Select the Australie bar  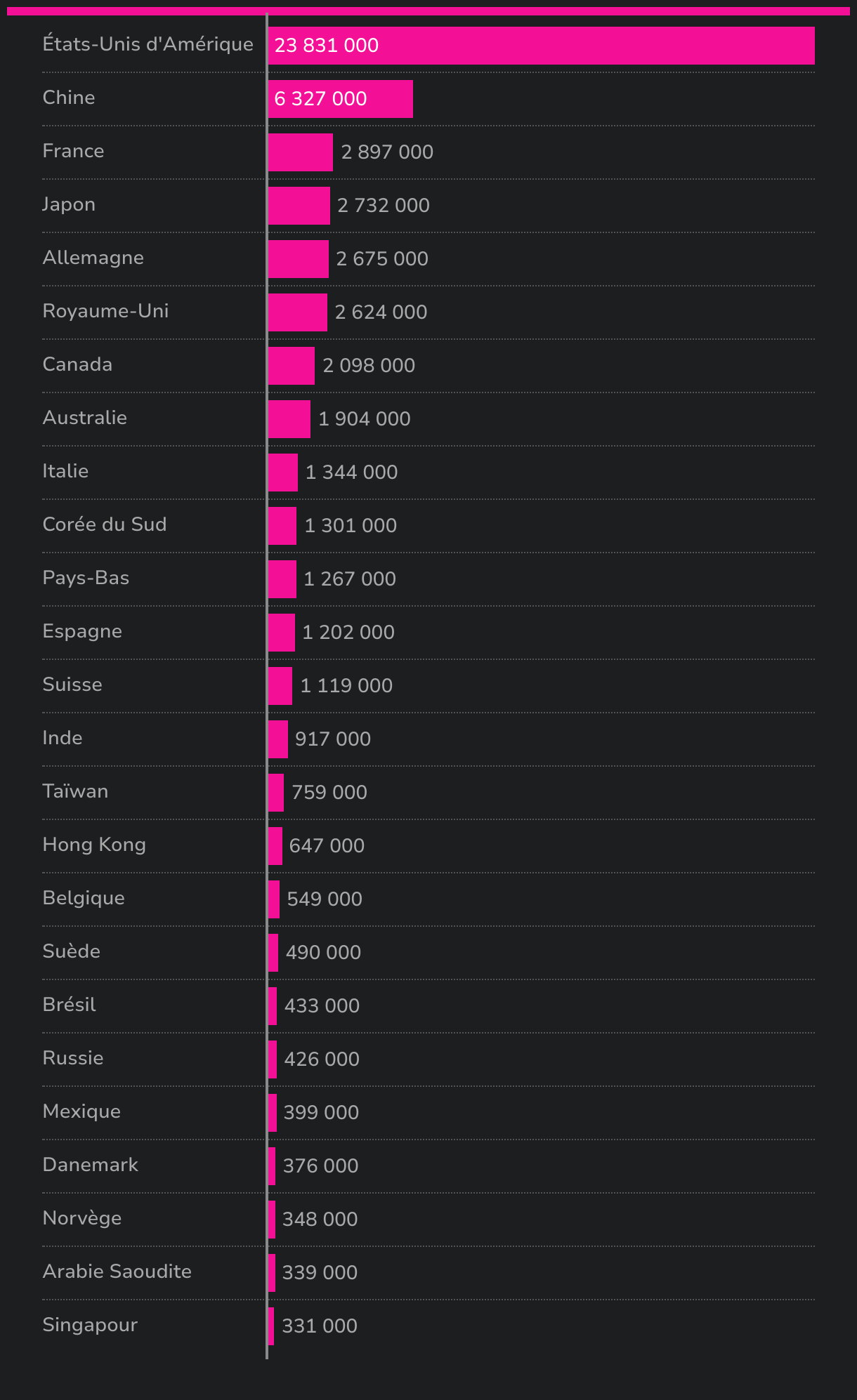pyautogui.click(x=289, y=419)
